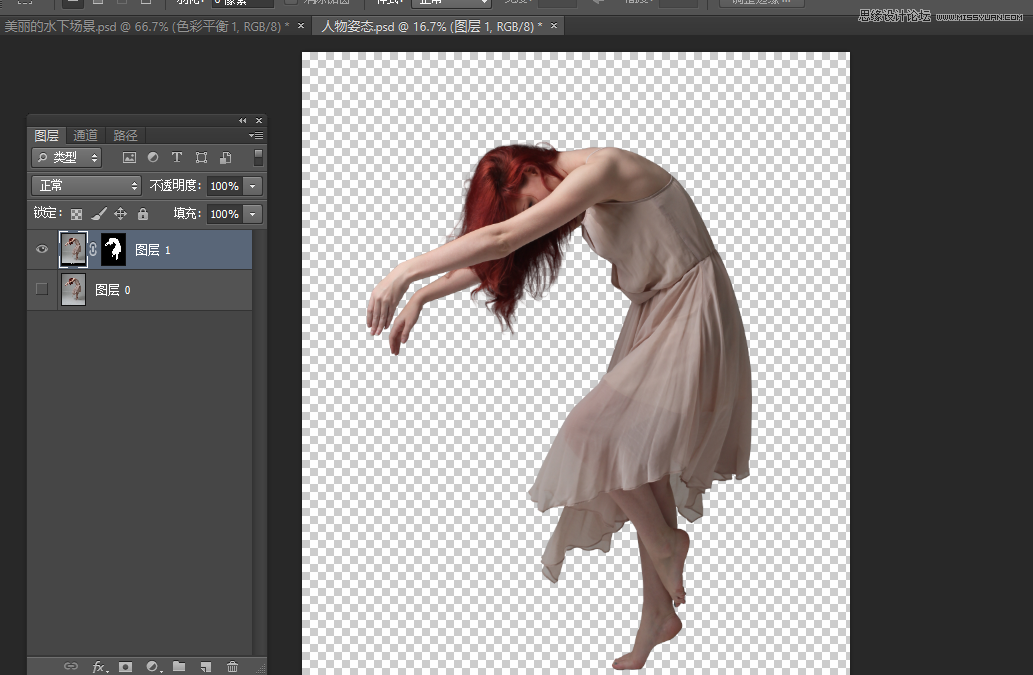Click the link layers chain icon
The image size is (1033, 675).
(x=70, y=666)
